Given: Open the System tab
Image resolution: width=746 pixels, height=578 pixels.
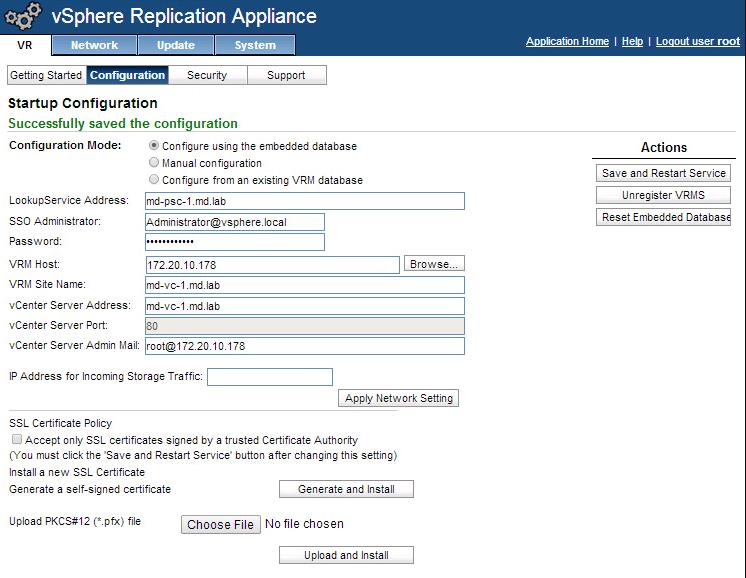Looking at the screenshot, I should coord(255,45).
